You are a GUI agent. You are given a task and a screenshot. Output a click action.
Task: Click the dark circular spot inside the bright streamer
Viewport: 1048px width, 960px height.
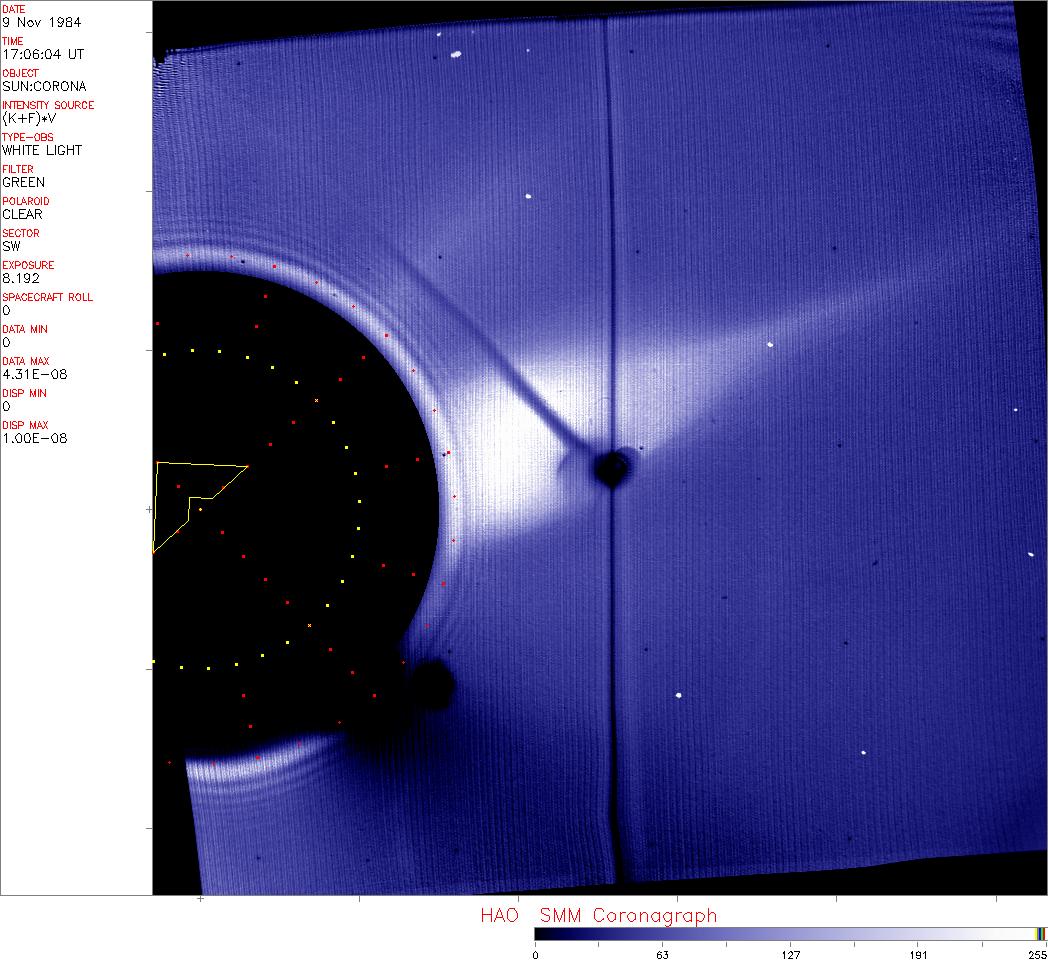[611, 467]
